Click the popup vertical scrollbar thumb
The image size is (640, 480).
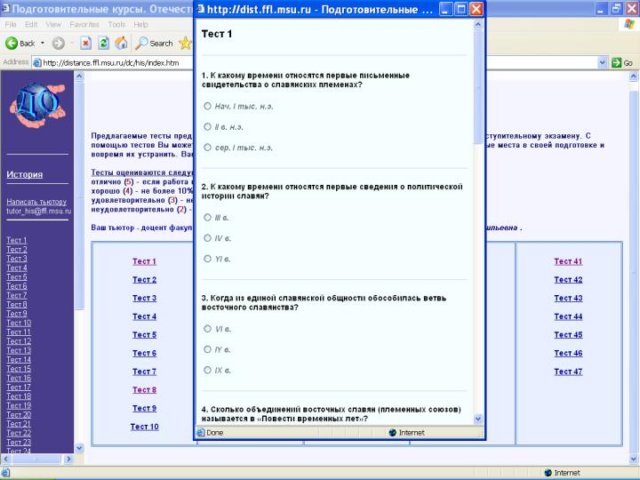478,87
